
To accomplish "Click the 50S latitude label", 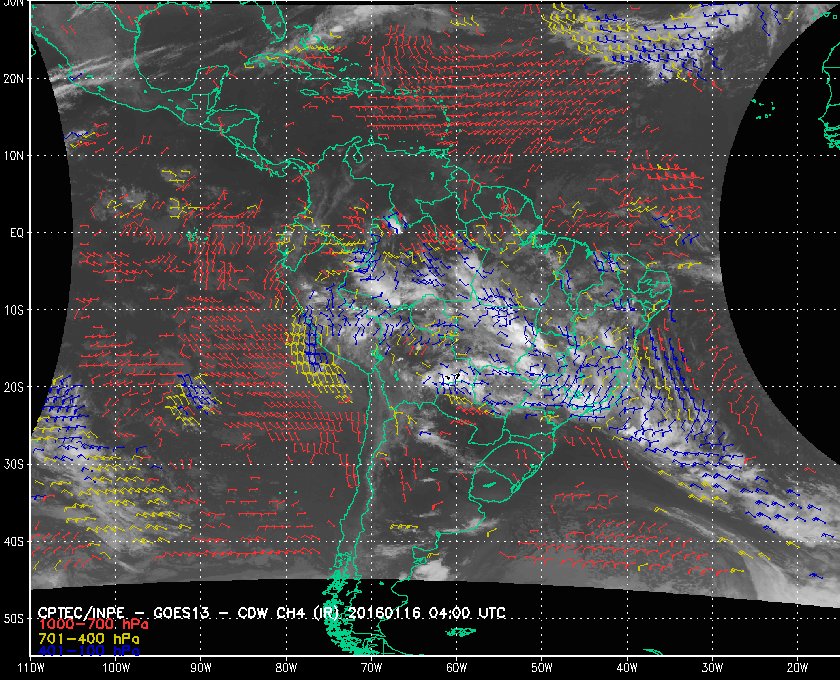I will [13, 618].
